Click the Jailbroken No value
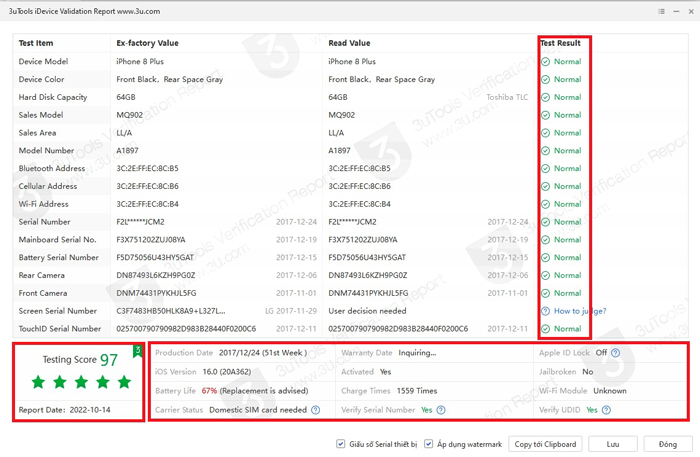The height and width of the screenshot is (457, 700). (588, 372)
